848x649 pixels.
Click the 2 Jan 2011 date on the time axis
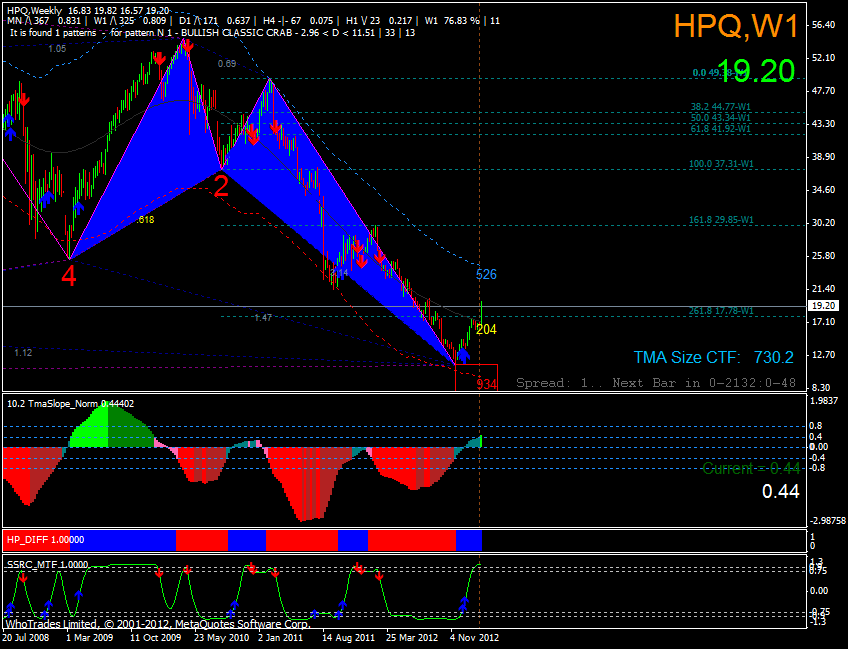pyautogui.click(x=280, y=638)
